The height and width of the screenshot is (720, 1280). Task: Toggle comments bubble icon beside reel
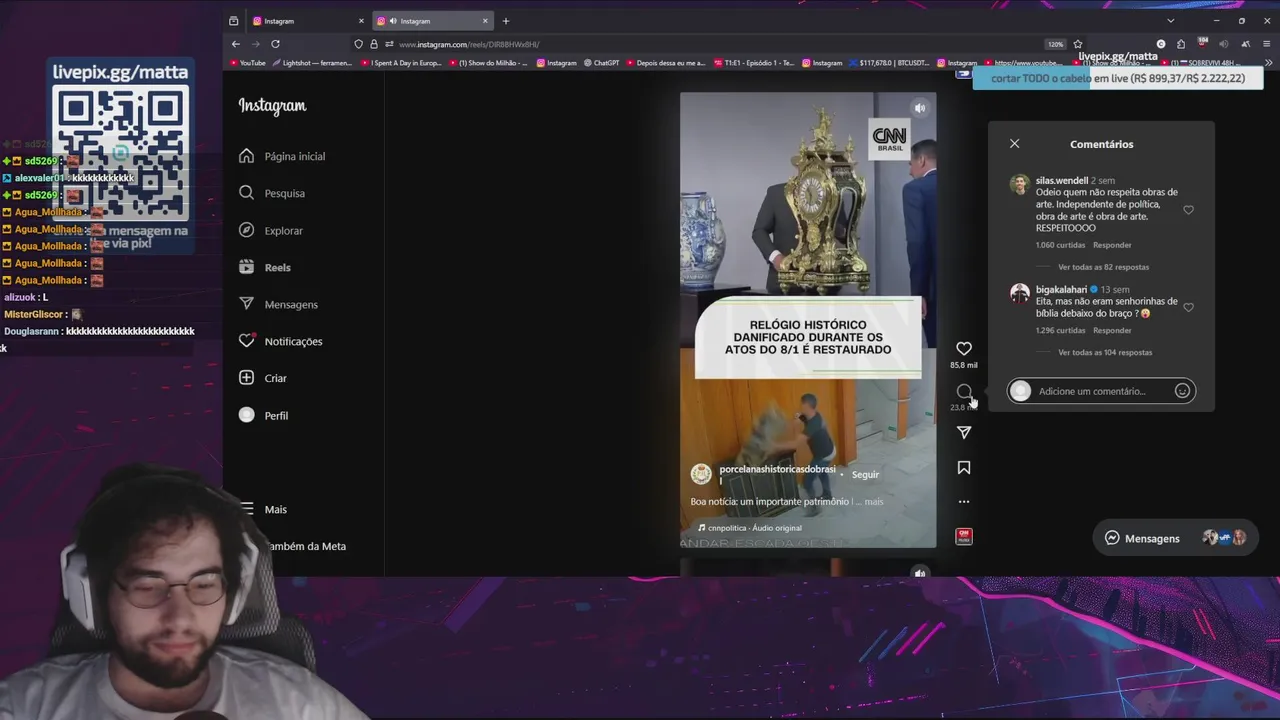964,391
